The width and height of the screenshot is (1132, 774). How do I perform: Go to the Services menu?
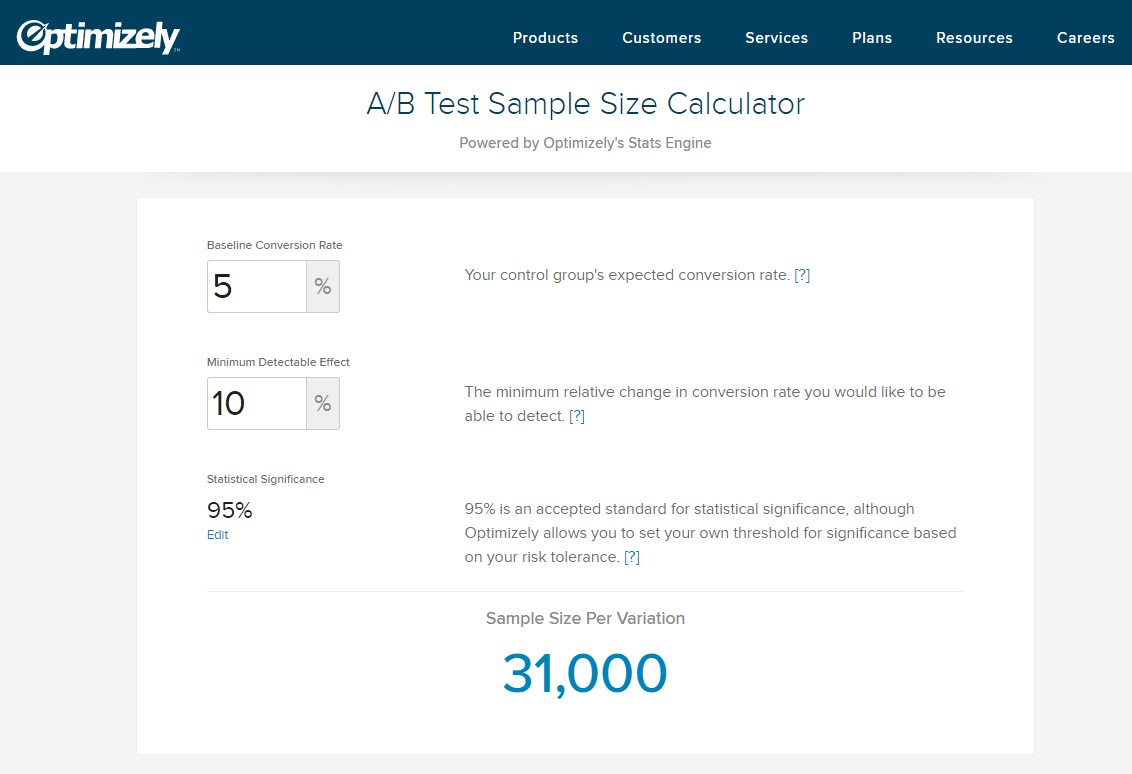click(776, 38)
